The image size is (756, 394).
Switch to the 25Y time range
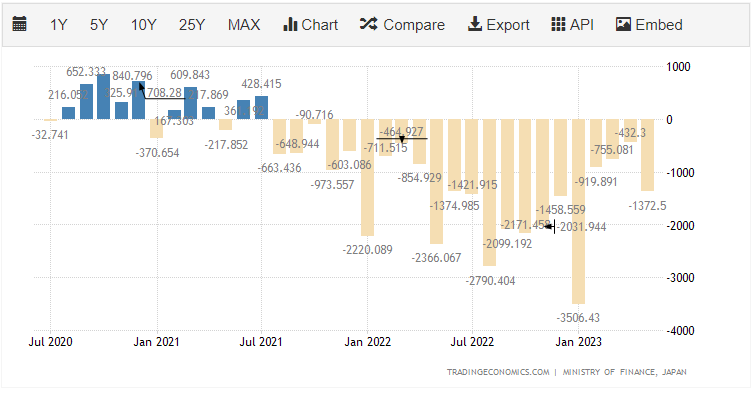(192, 25)
